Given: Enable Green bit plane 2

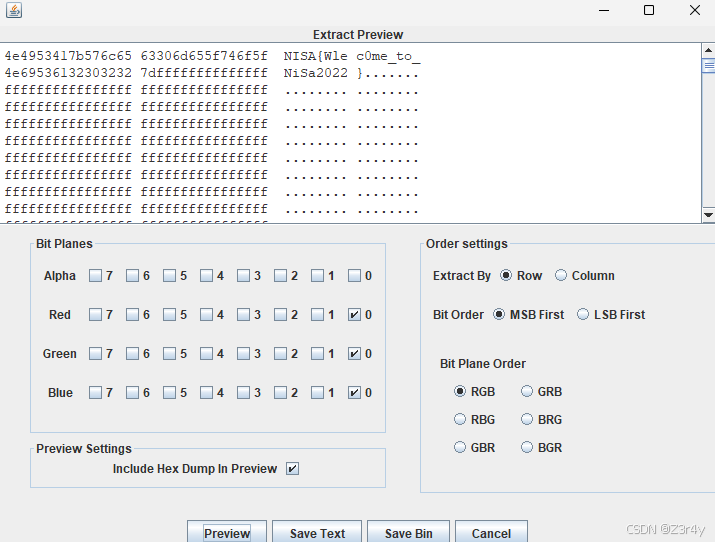Looking at the screenshot, I should click(x=280, y=353).
